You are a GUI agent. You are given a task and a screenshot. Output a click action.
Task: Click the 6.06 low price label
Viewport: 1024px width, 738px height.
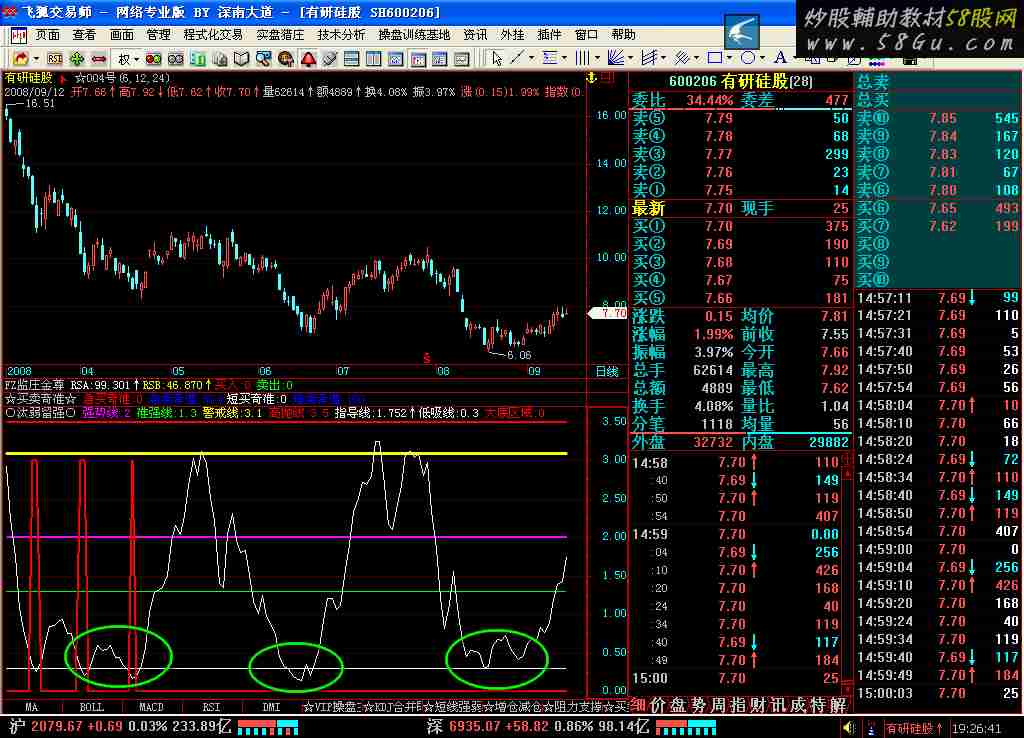point(519,355)
